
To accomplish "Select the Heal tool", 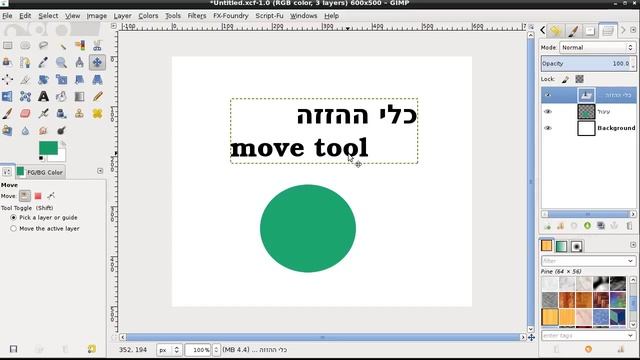I will coord(97,113).
